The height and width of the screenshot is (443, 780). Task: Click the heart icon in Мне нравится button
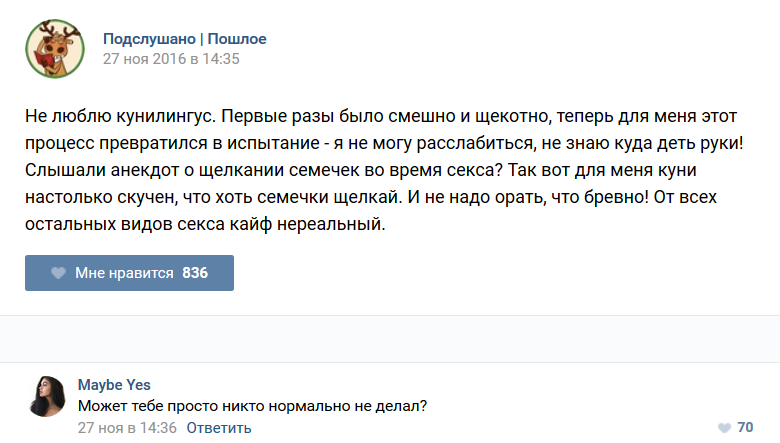point(59,273)
